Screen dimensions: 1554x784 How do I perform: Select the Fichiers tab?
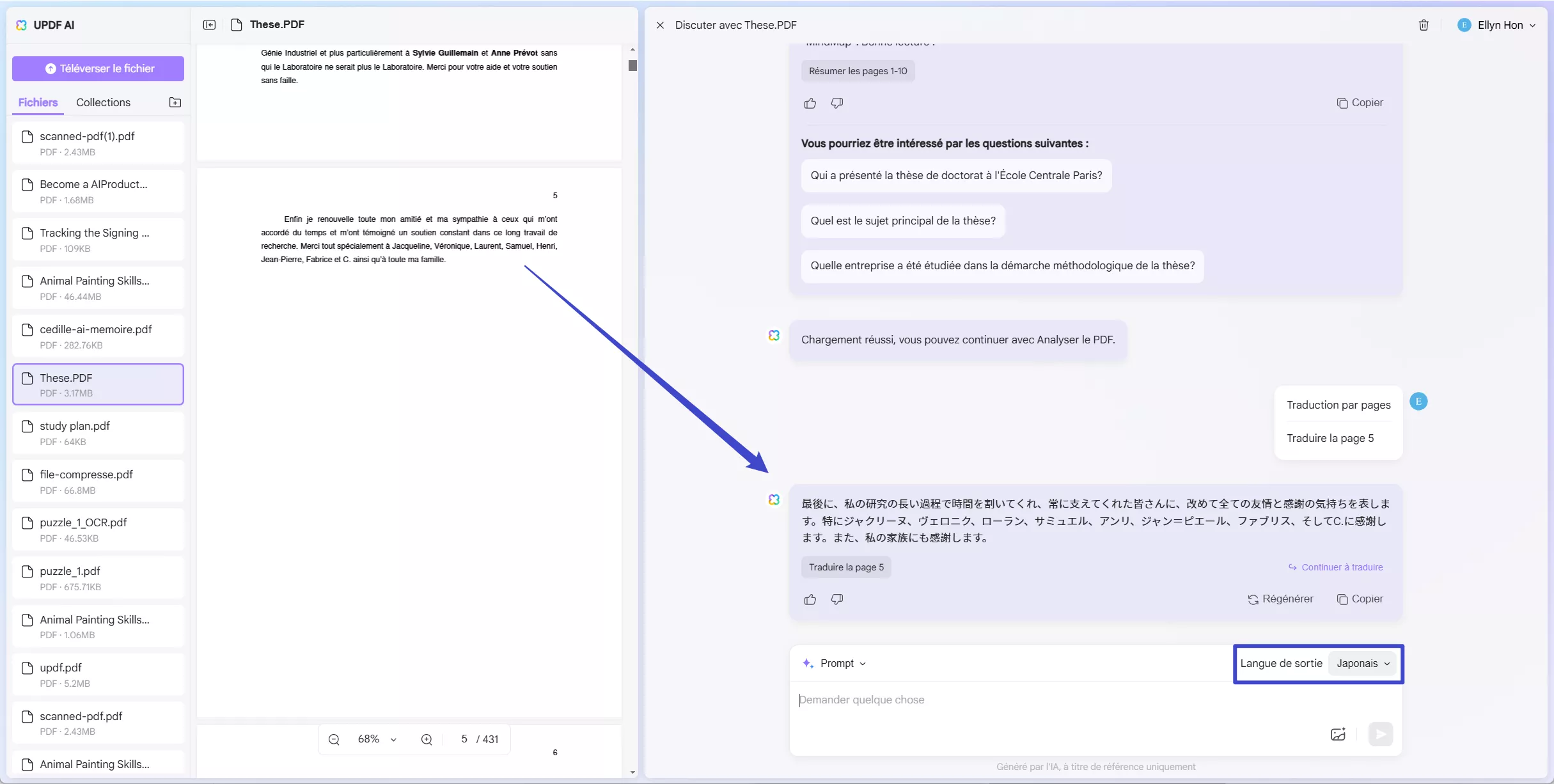tap(38, 102)
